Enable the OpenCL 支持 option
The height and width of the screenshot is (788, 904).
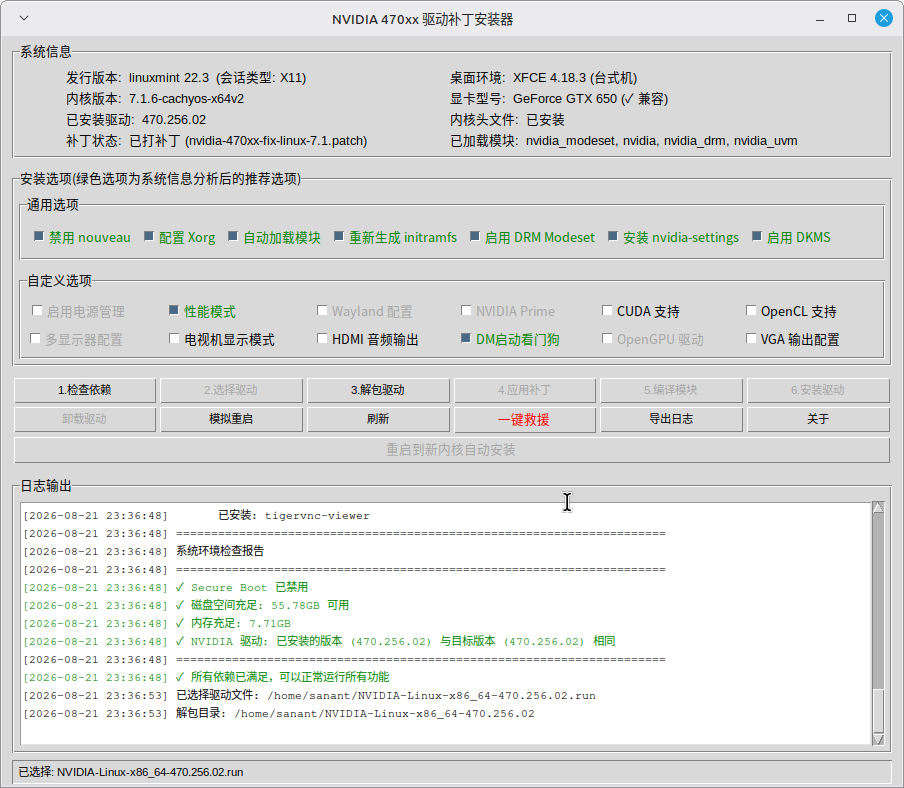[x=751, y=311]
